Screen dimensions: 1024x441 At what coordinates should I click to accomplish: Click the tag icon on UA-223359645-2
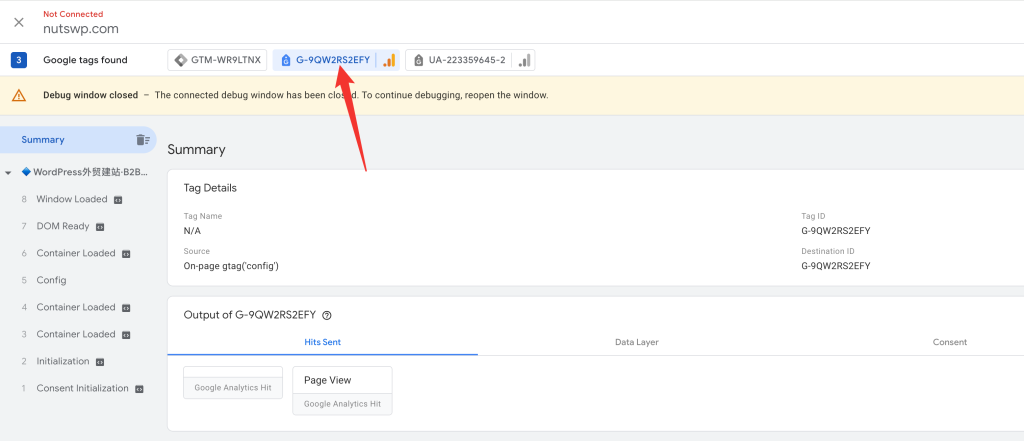tap(419, 60)
